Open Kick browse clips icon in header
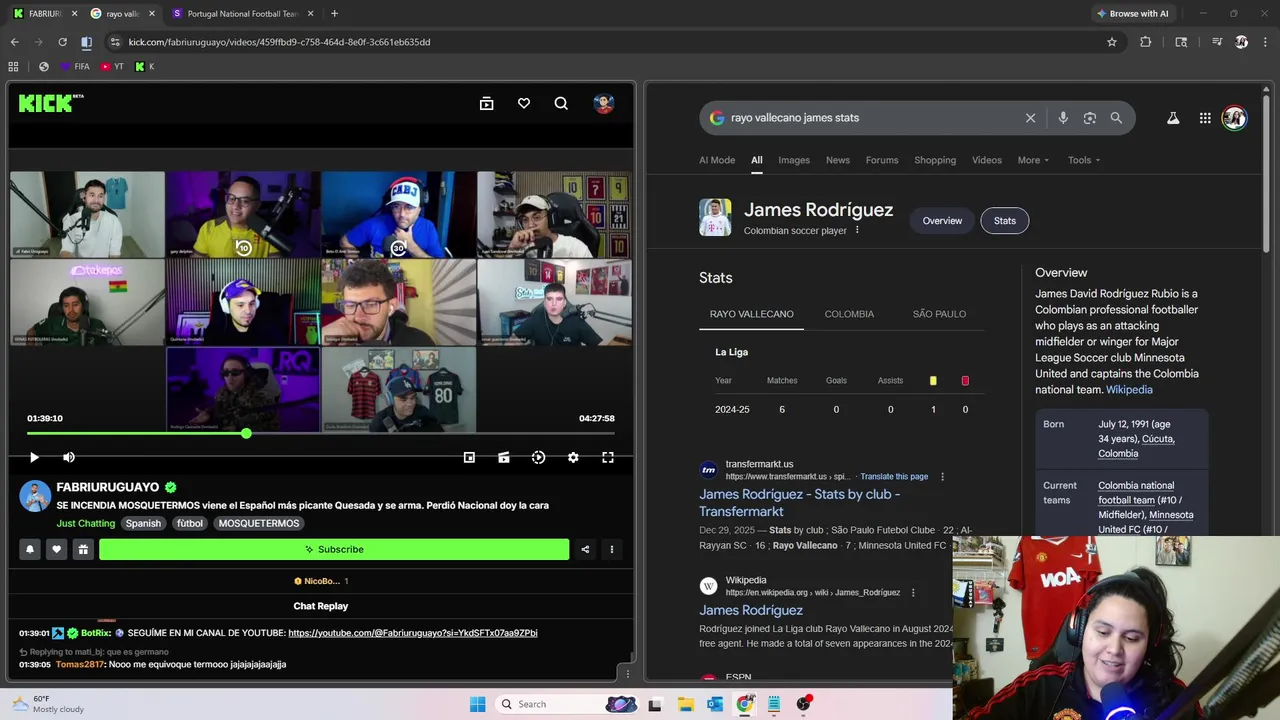Image resolution: width=1280 pixels, height=720 pixels. pos(487,103)
